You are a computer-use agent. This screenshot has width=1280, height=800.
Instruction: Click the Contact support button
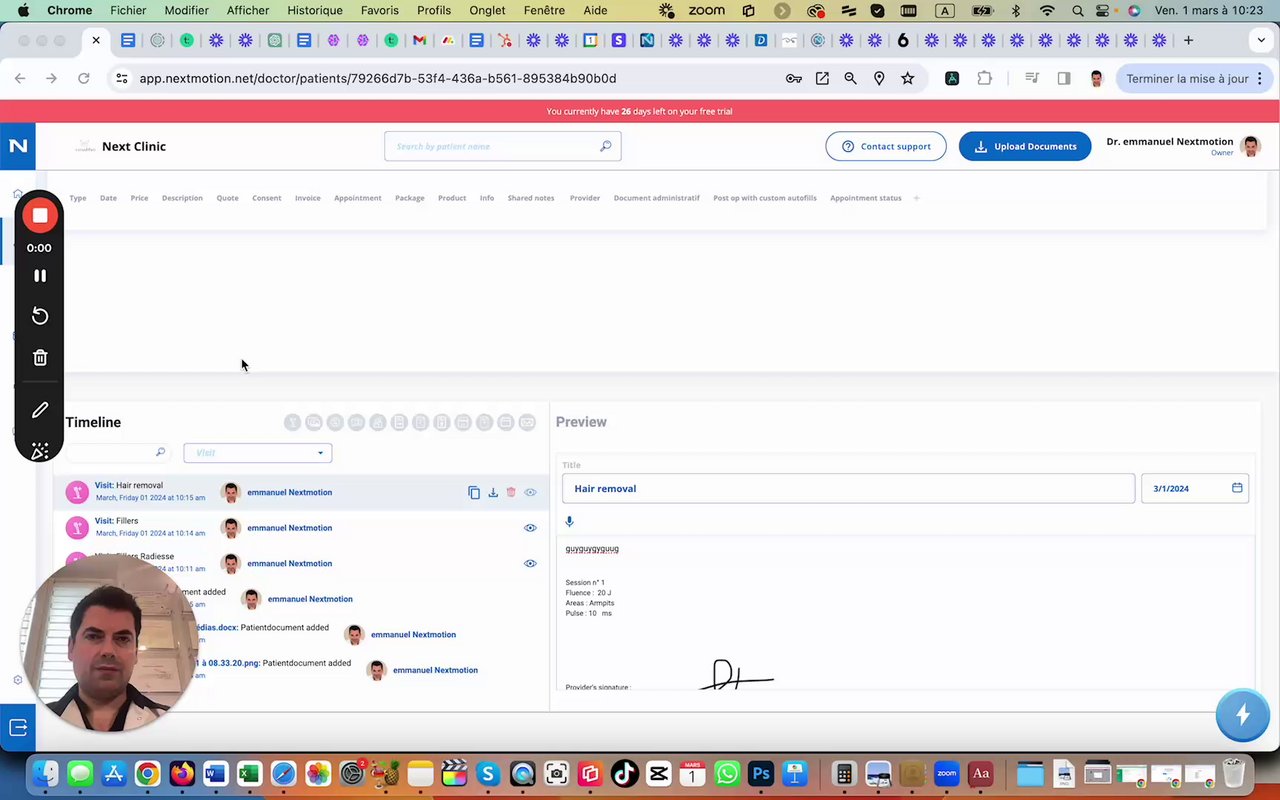(x=886, y=146)
